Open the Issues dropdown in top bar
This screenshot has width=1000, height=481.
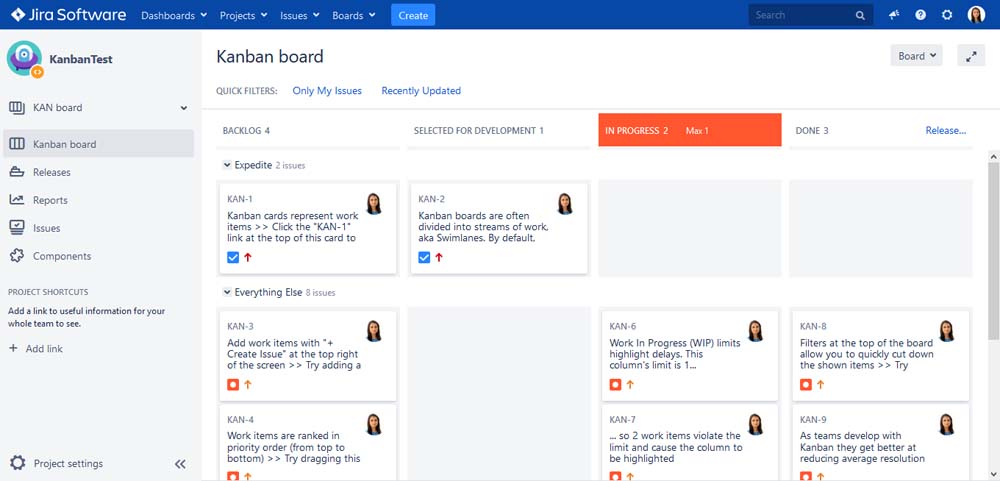(x=298, y=15)
